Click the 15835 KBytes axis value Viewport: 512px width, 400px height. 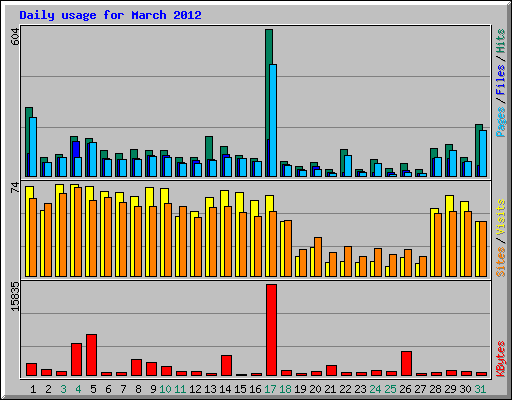point(16,296)
